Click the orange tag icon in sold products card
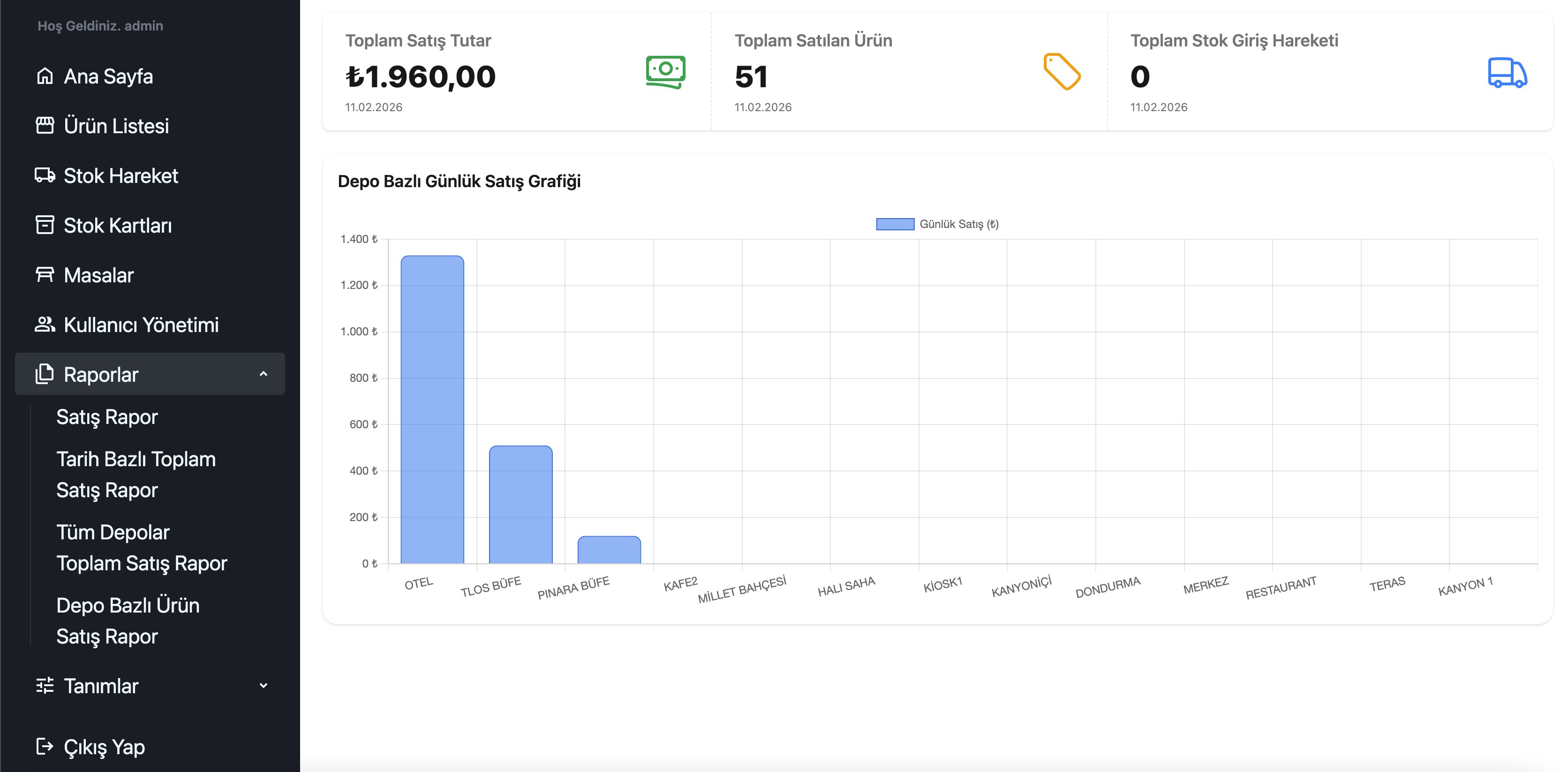 point(1062,72)
